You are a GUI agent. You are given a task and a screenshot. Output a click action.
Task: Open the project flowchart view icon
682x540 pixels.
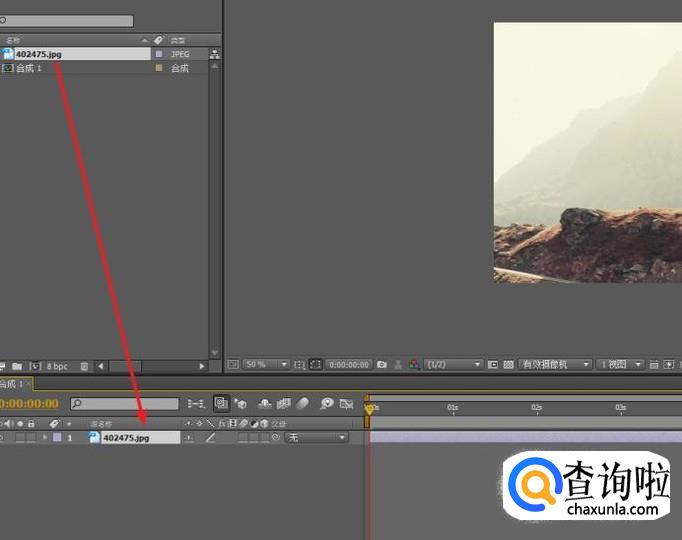[215, 54]
